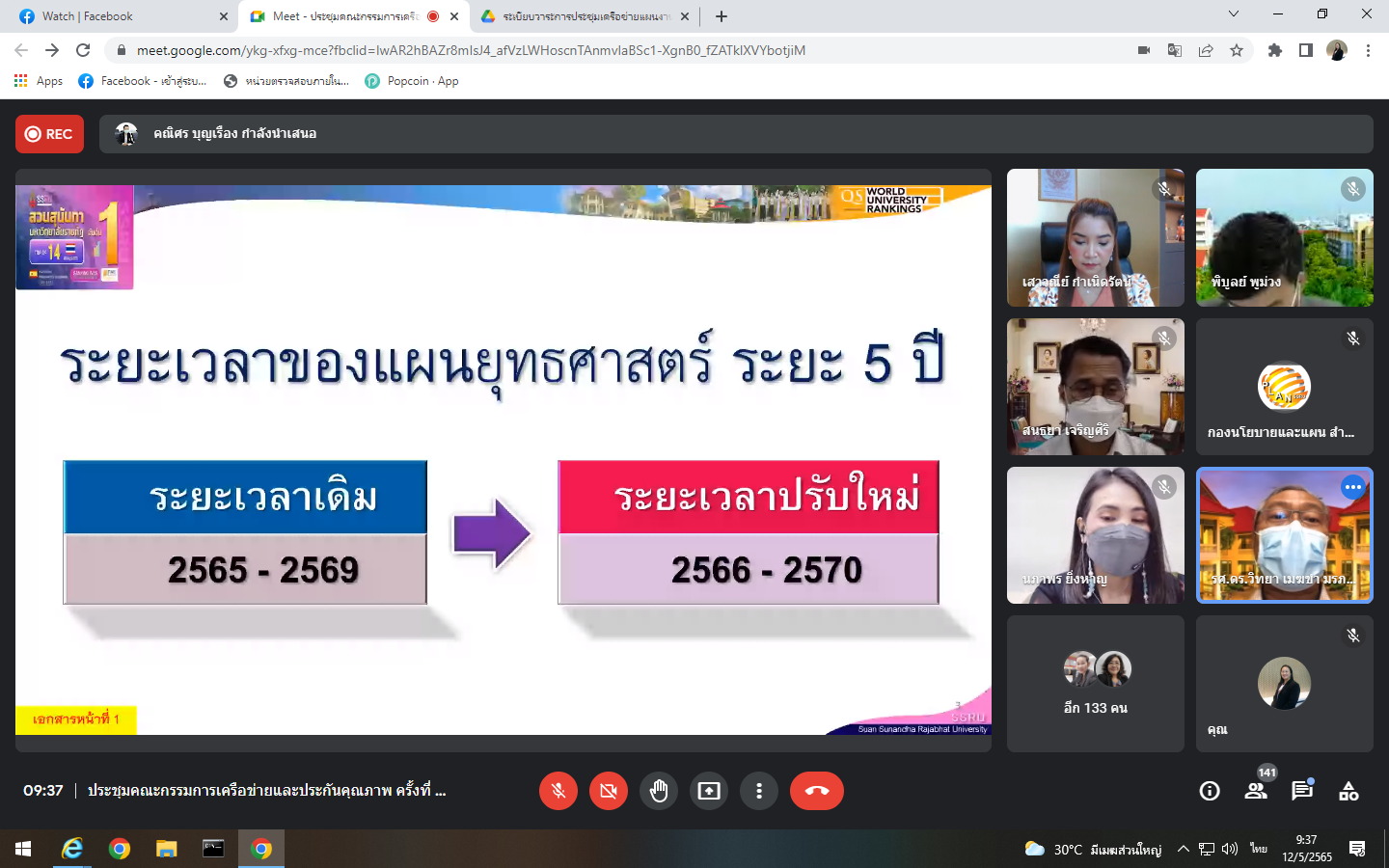This screenshot has height=868, width=1389.
Task: Expand tile options on highlighted speaker tile
Action: pos(1353,487)
